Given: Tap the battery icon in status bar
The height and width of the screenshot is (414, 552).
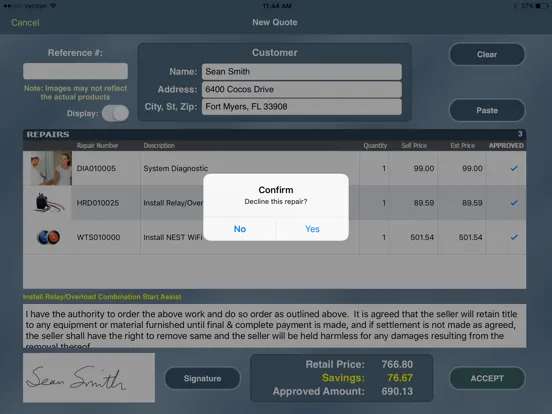Looking at the screenshot, I should (542, 6).
